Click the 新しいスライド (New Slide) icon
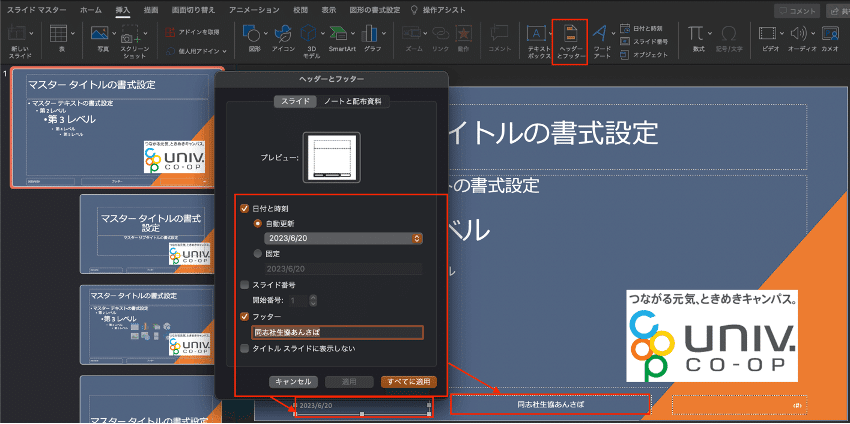 point(17,34)
